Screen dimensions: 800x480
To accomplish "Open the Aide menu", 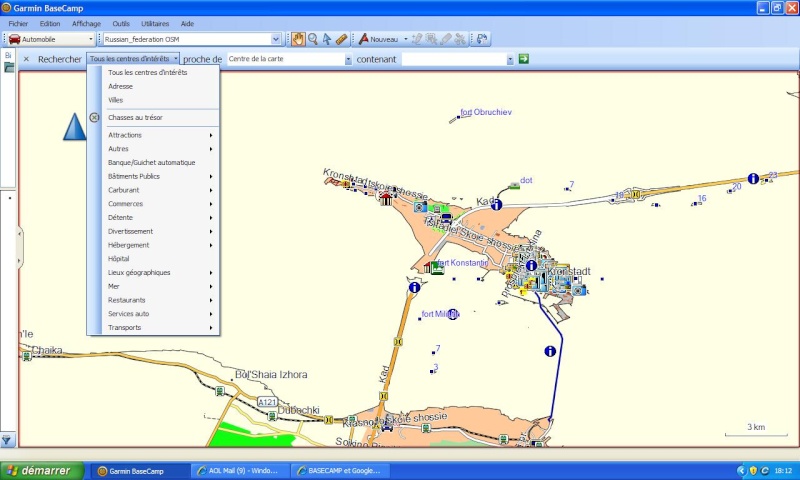I will tap(187, 23).
